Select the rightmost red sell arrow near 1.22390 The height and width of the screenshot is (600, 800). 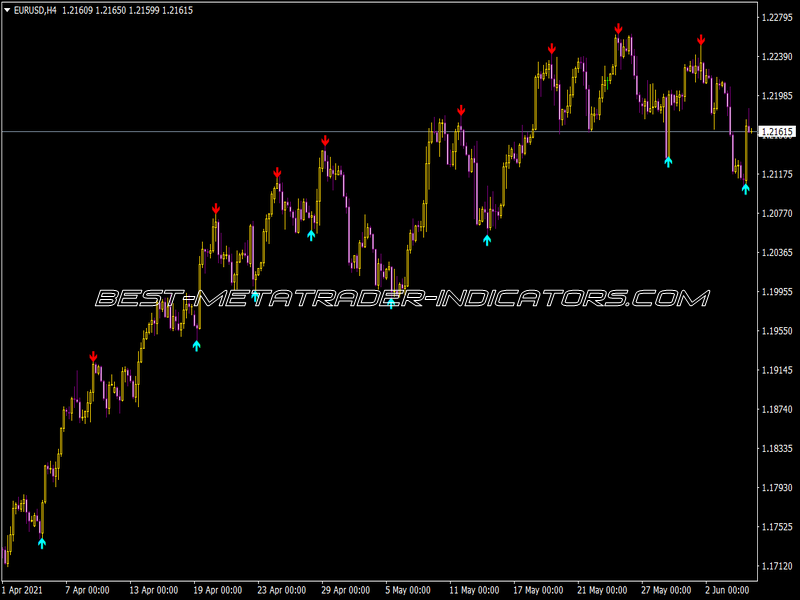[701, 40]
